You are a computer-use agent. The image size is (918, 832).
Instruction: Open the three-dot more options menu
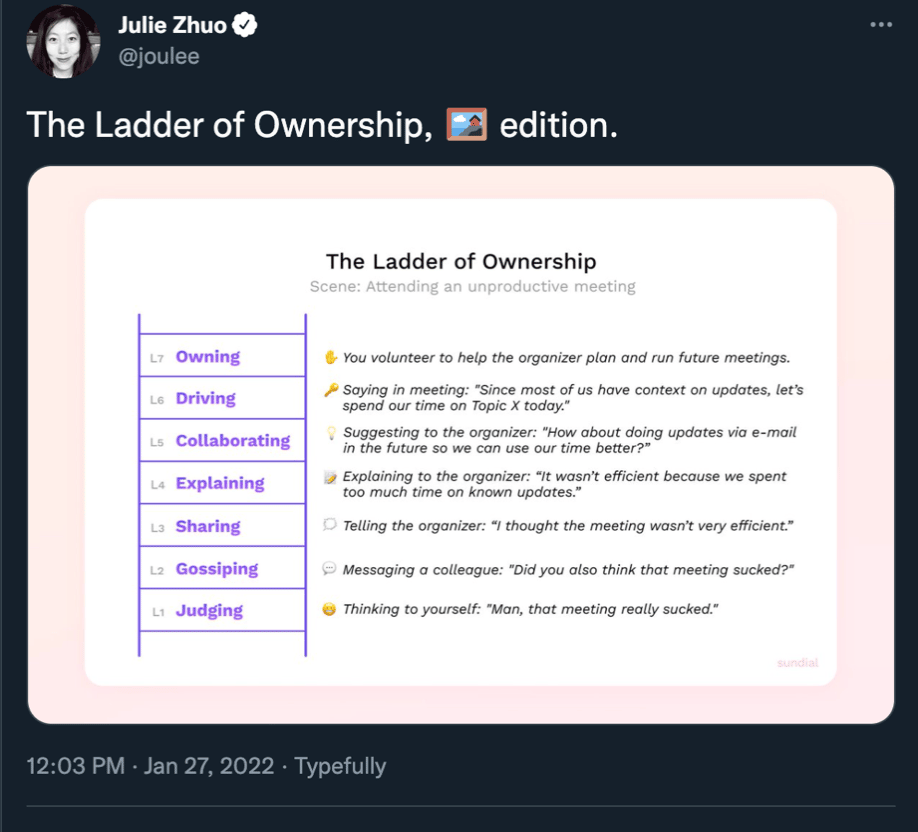coord(881,25)
